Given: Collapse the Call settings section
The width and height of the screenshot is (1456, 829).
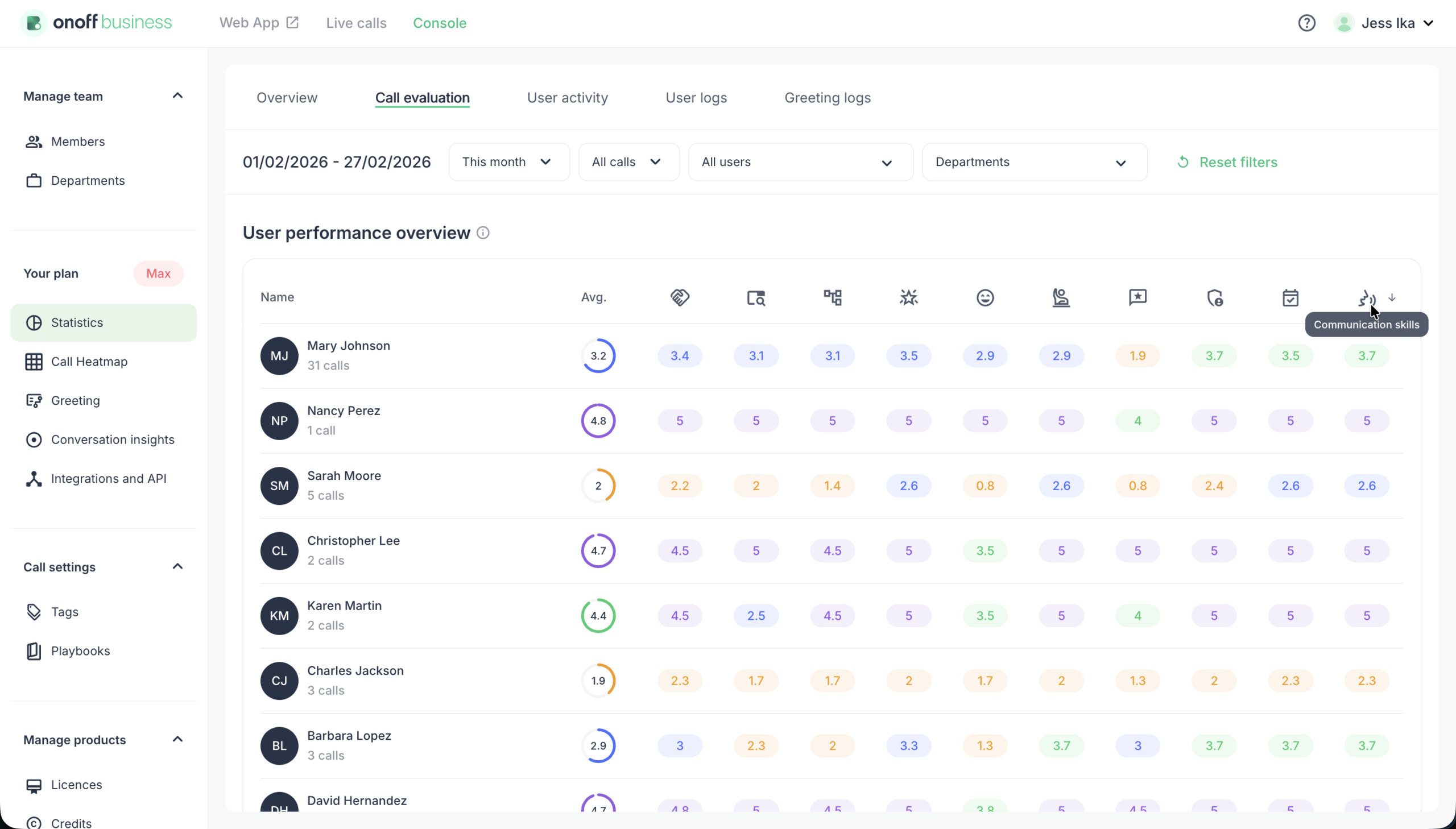Looking at the screenshot, I should [177, 566].
